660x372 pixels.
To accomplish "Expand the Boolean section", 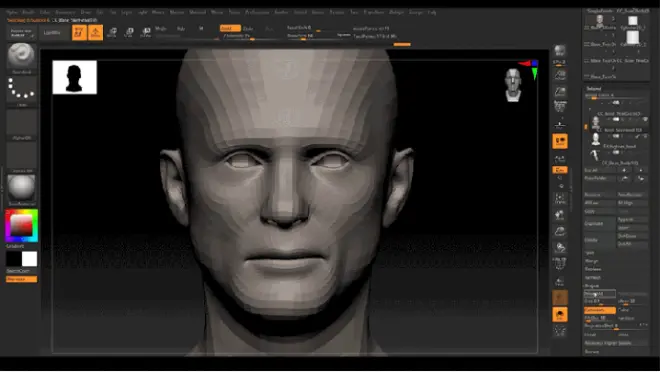I will pos(593,269).
